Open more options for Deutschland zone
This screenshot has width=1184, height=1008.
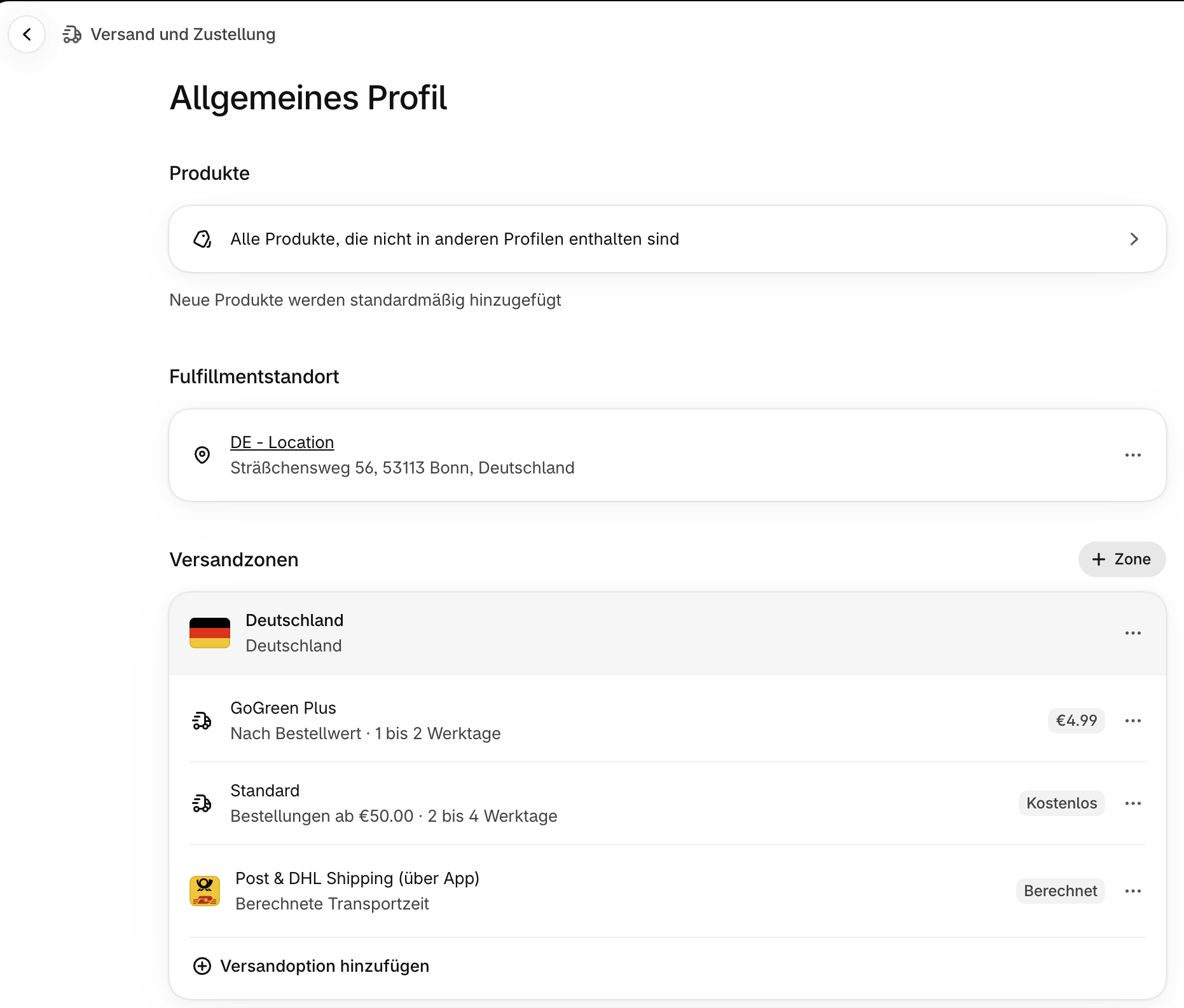click(x=1132, y=633)
